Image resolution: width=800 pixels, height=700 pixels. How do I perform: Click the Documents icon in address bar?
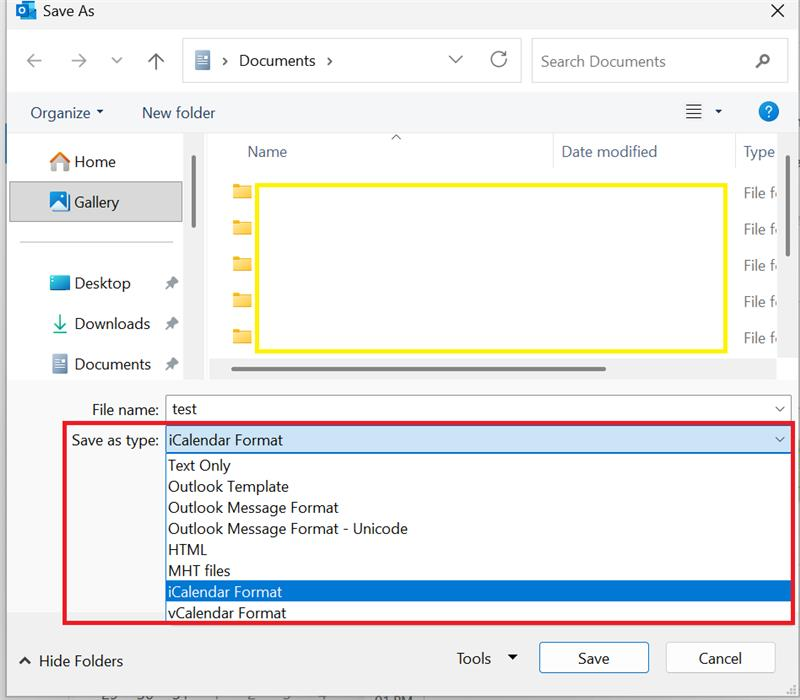[203, 60]
